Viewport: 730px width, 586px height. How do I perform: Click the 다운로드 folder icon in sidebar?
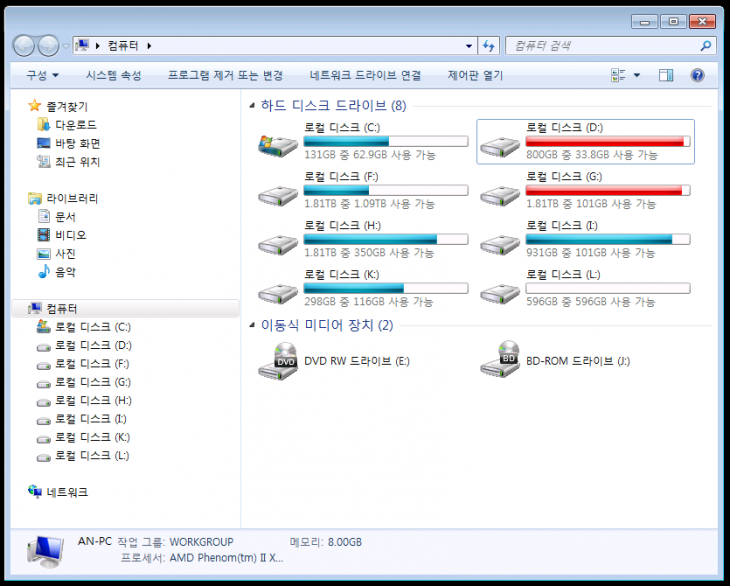(x=43, y=124)
